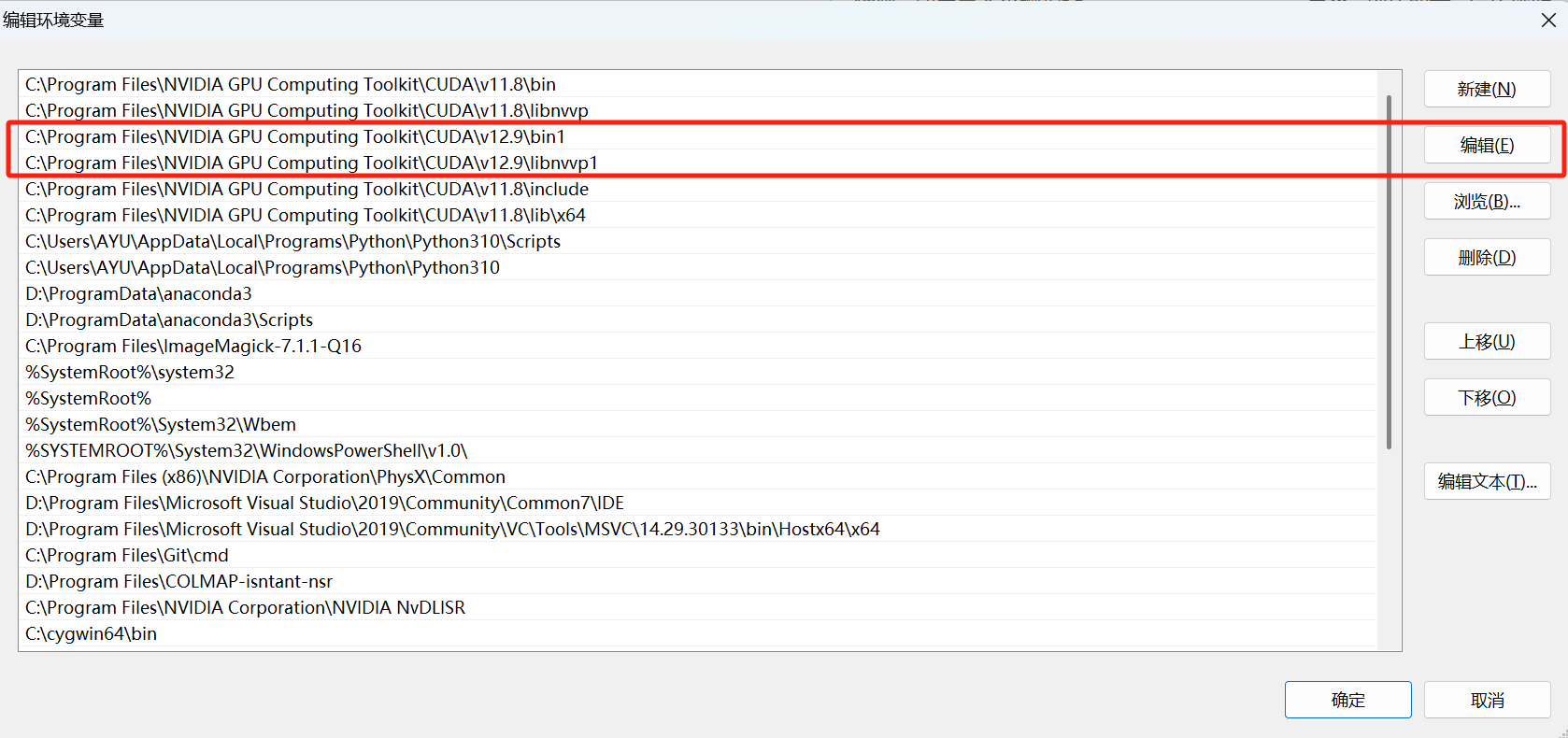Confirm changes with the 确定 button

point(1347,700)
